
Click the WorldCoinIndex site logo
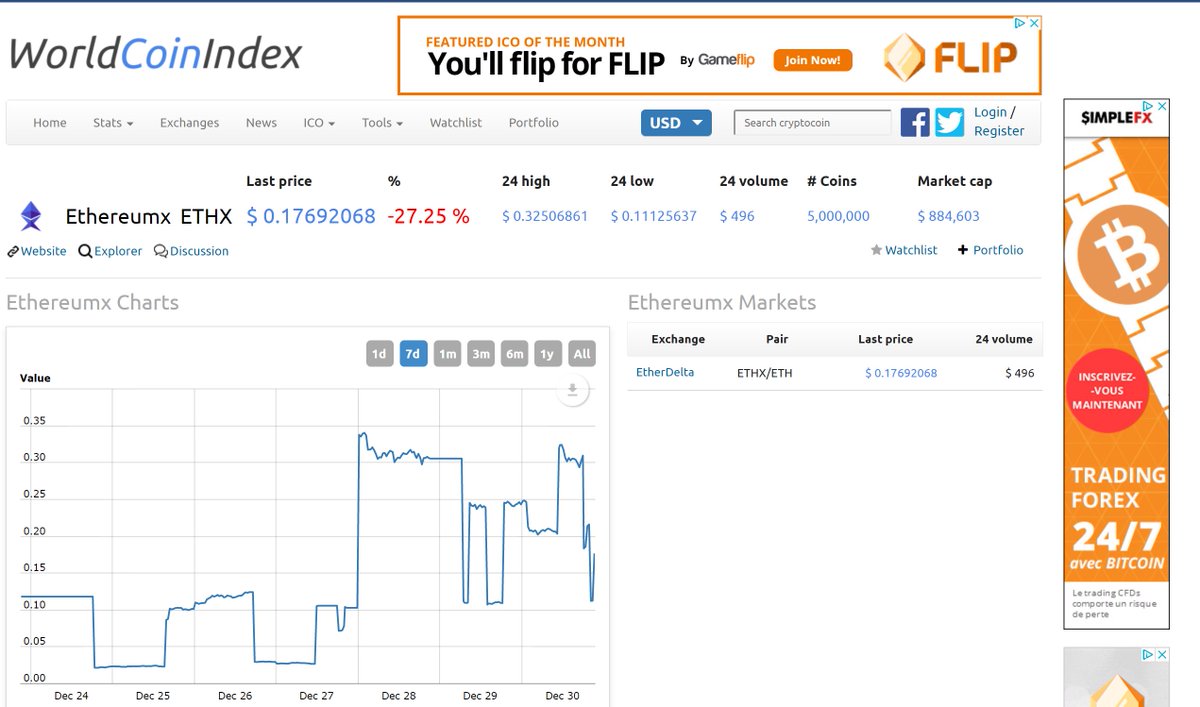155,53
